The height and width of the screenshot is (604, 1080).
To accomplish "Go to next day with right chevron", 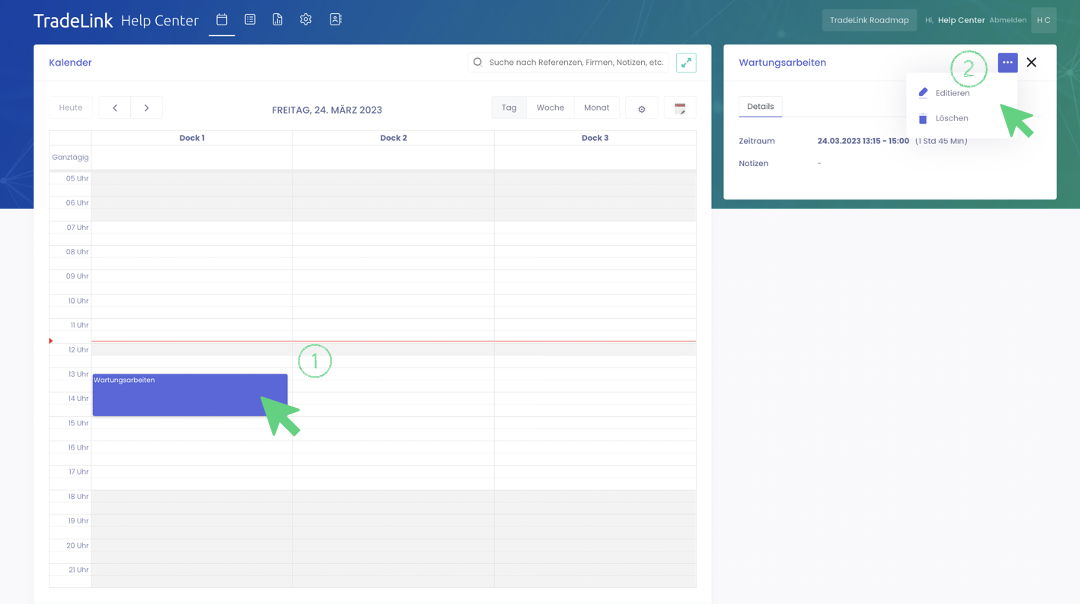I will click(x=146, y=108).
